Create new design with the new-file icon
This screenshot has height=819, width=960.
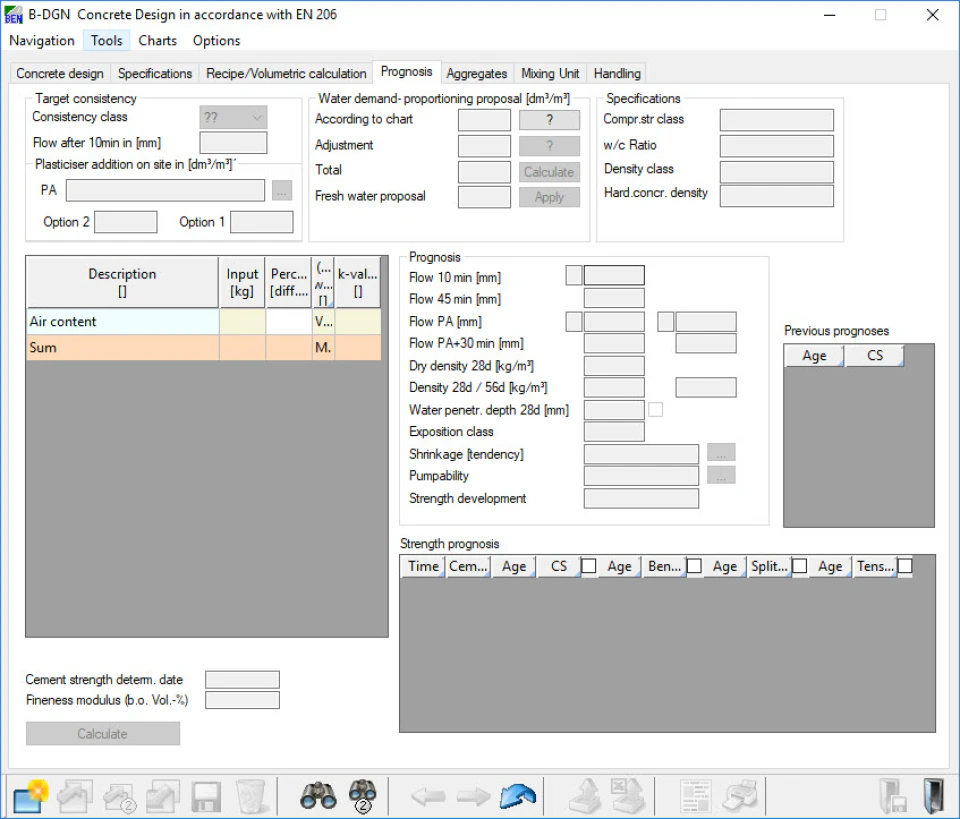coord(30,796)
